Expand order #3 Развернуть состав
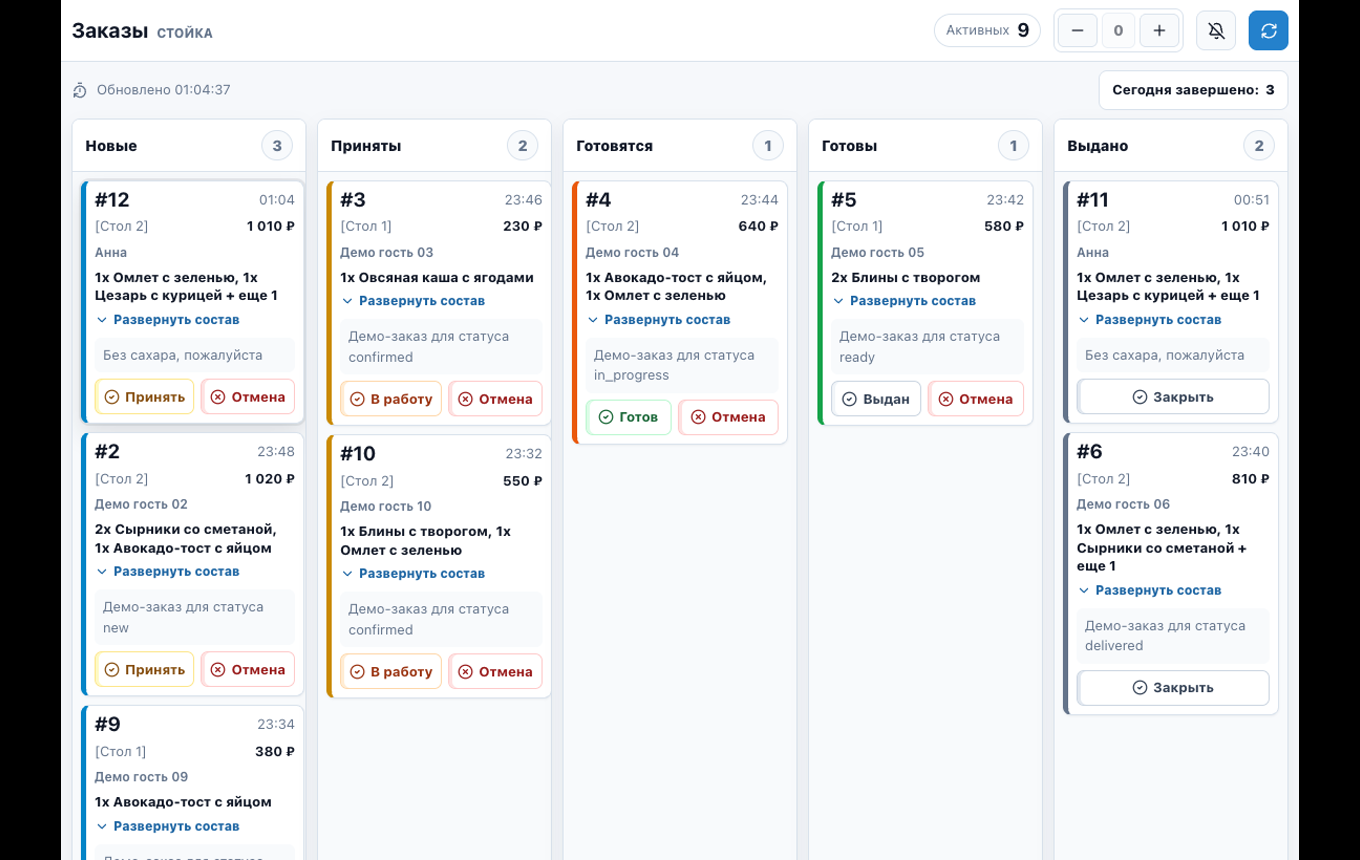This screenshot has height=860, width=1360. click(413, 301)
